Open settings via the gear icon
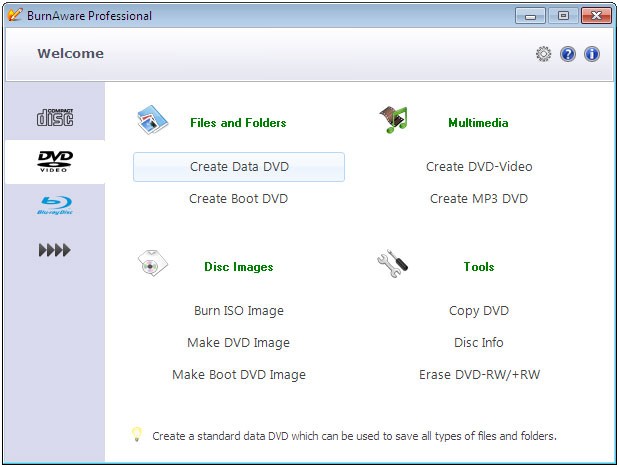The height and width of the screenshot is (467, 619). (544, 54)
